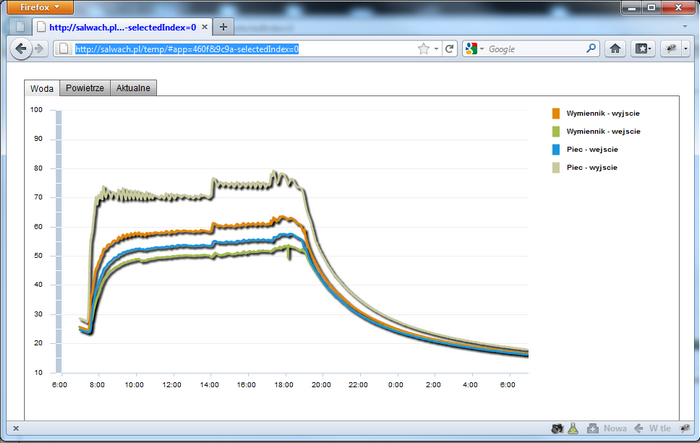Image resolution: width=700 pixels, height=443 pixels.
Task: Click the pinned blank tab at the left
Action: 21,27
